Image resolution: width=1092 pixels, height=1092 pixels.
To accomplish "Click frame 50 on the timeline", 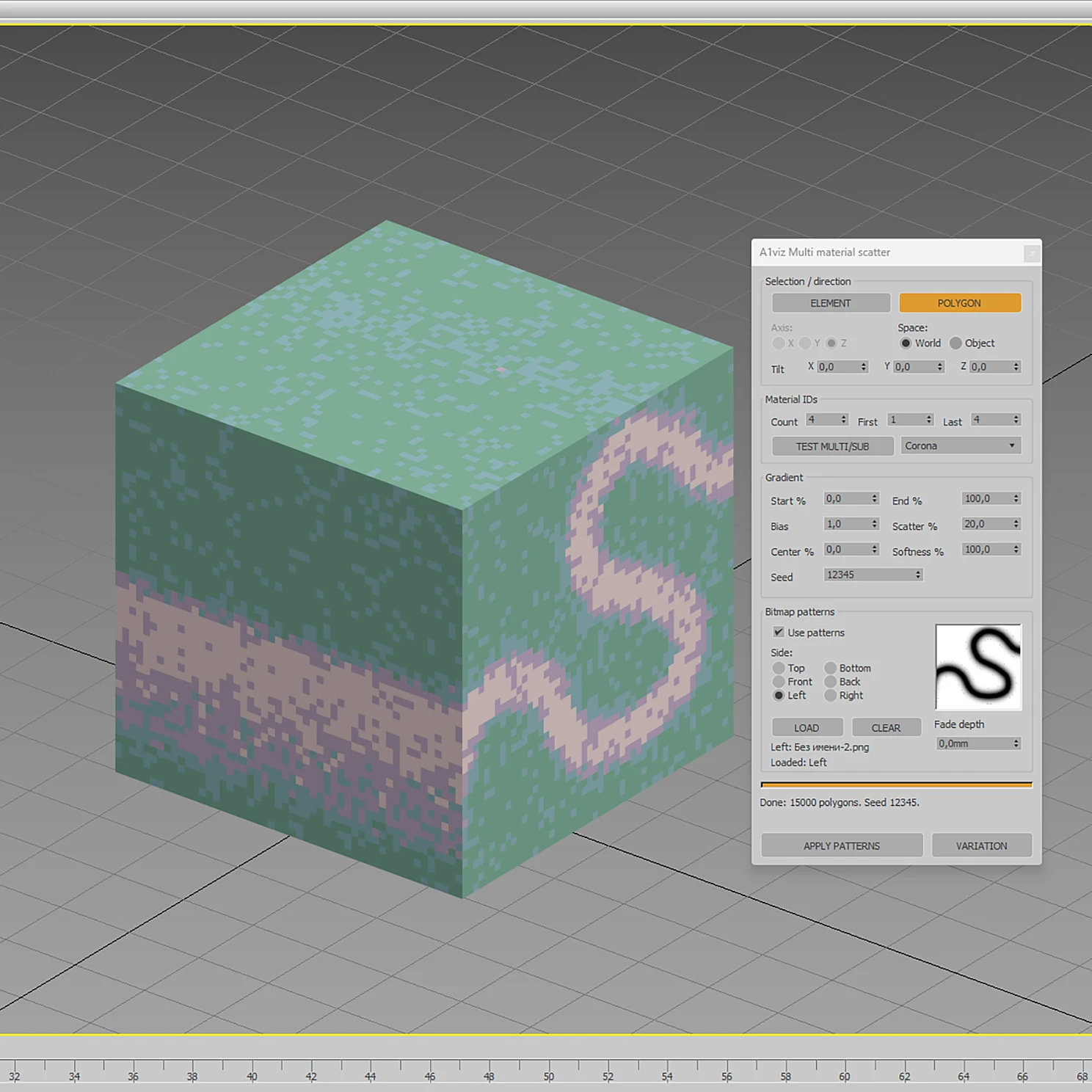I will pos(549,1077).
